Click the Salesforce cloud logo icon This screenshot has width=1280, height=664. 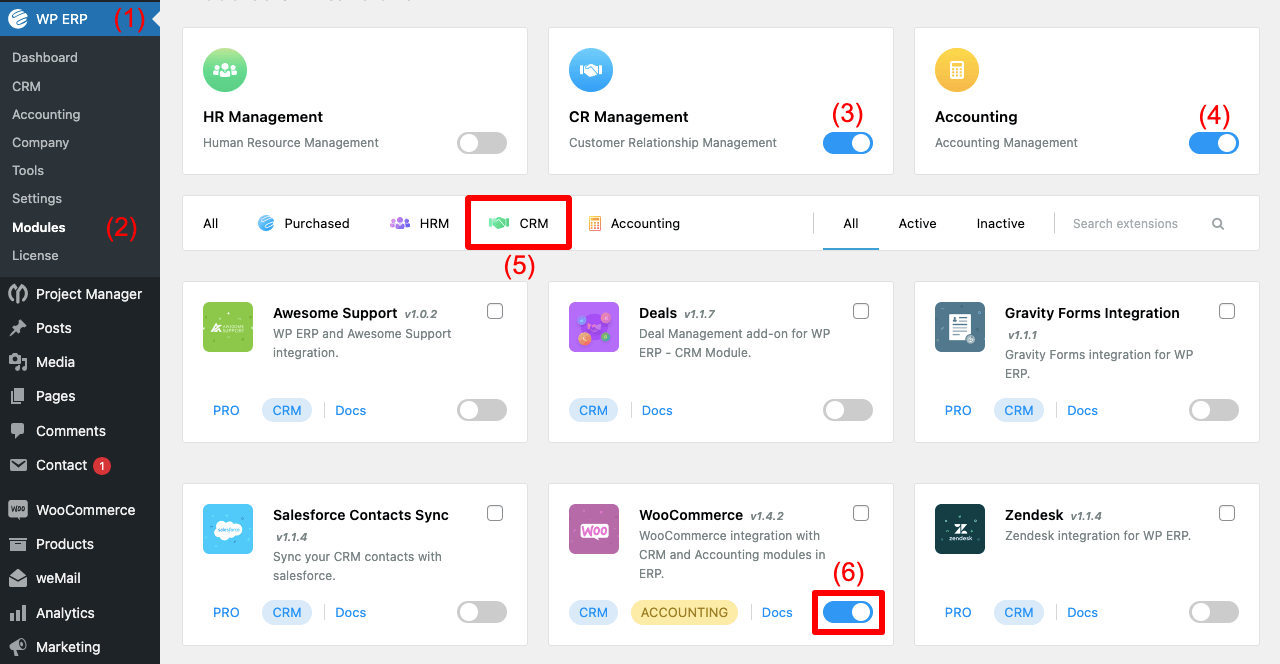pos(228,529)
